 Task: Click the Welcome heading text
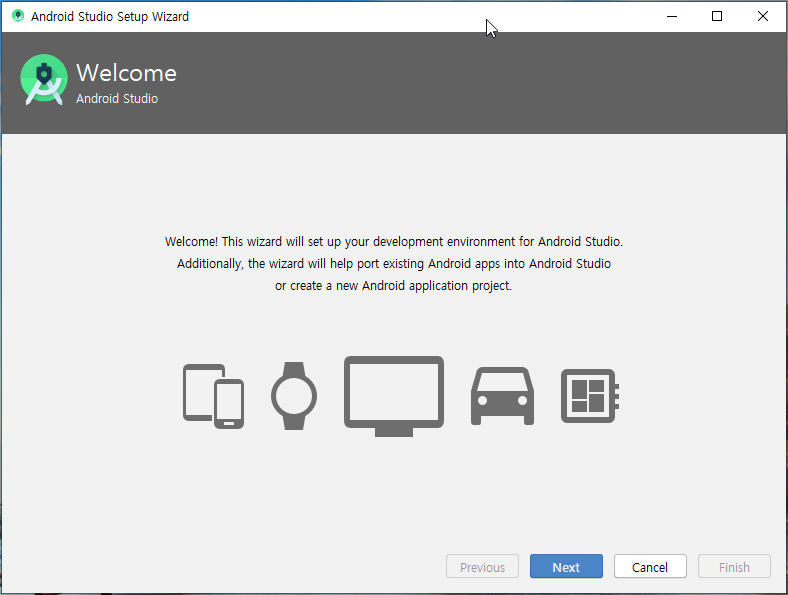coord(127,73)
